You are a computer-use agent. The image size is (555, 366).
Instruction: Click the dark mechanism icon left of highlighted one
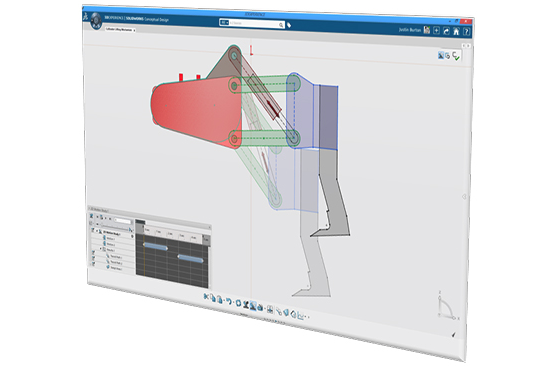(x=246, y=305)
